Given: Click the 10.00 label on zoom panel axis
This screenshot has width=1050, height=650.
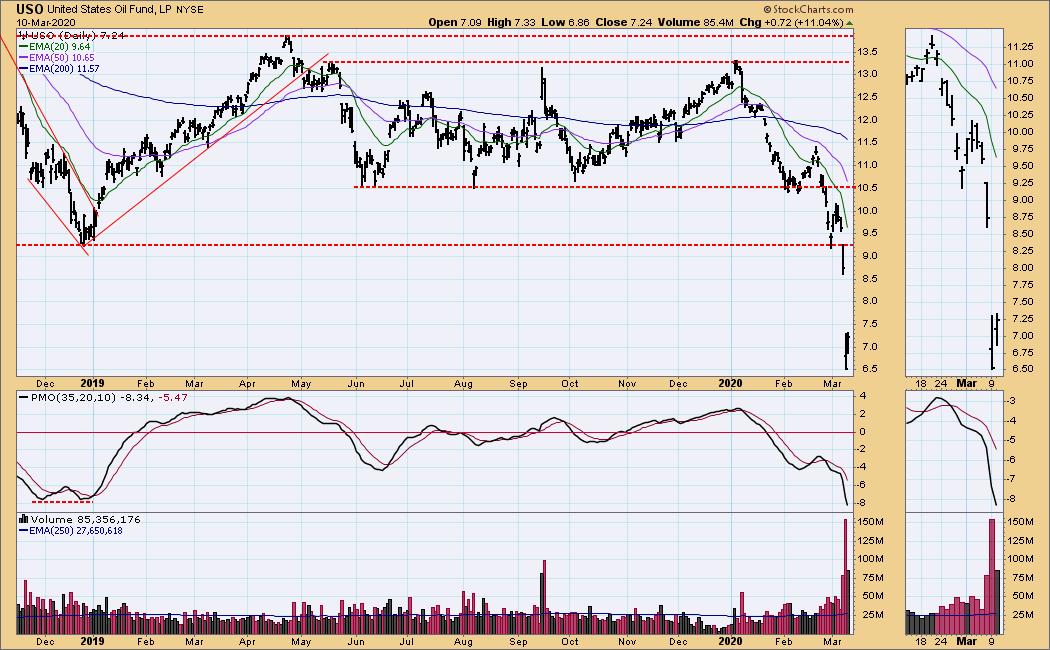Looking at the screenshot, I should coord(1019,132).
